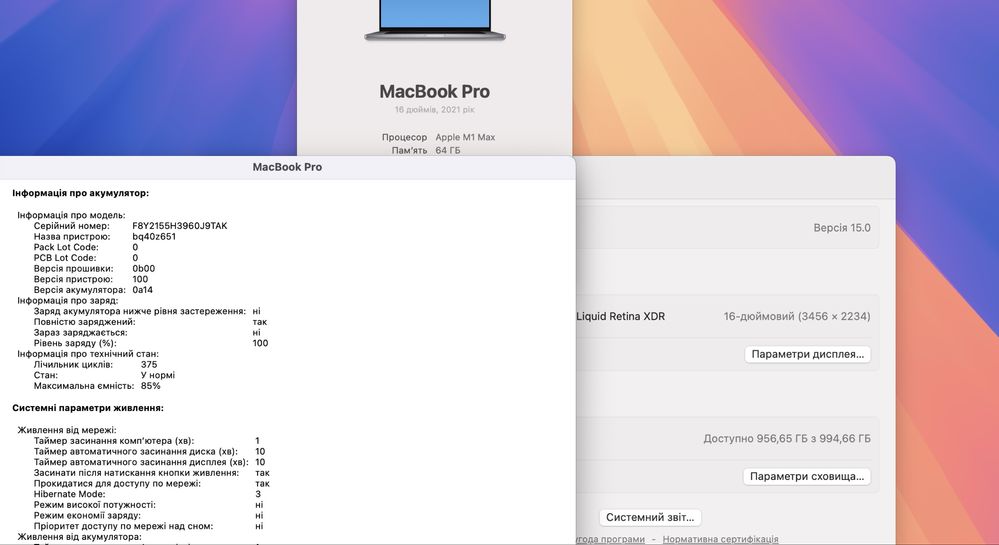
Task: Click the Інформація про технічний стан label
Action: coord(88,354)
